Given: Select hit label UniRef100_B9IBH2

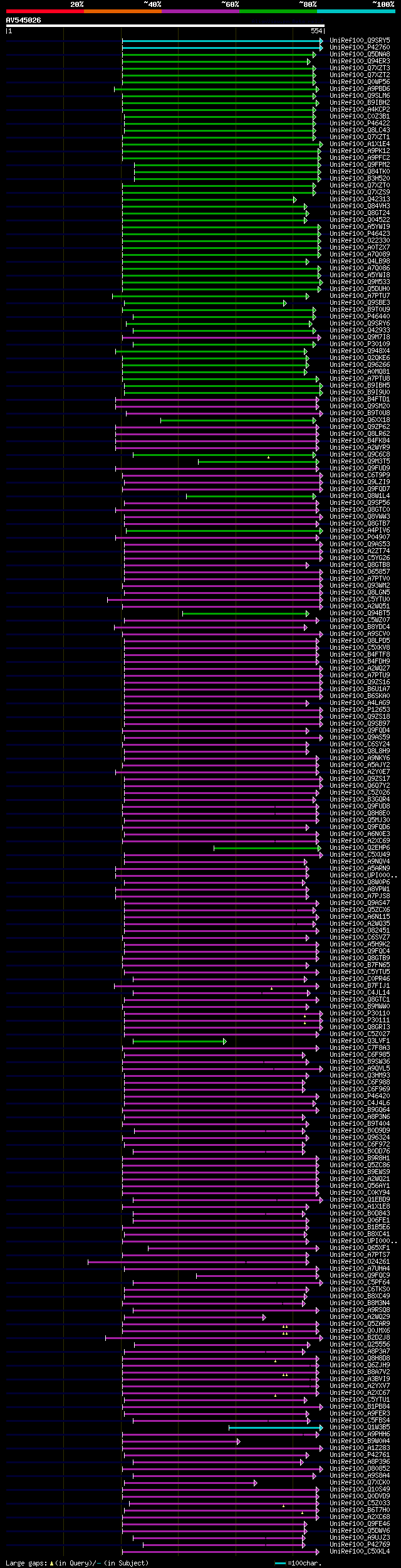Looking at the screenshot, I should pos(360,102).
